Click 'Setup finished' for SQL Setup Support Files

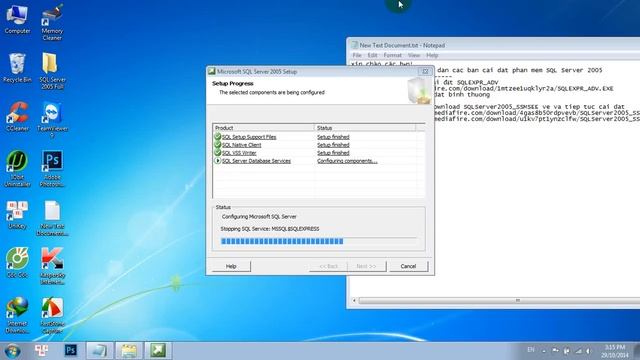point(333,137)
